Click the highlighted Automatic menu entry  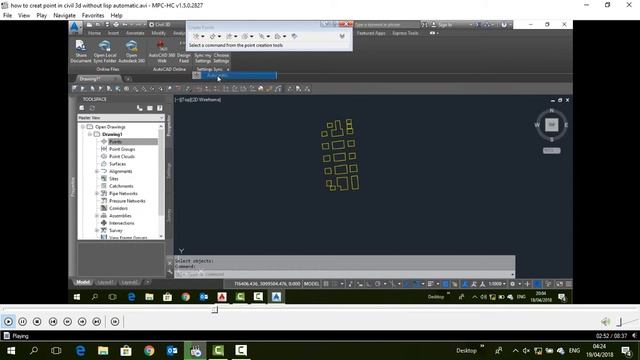point(235,75)
